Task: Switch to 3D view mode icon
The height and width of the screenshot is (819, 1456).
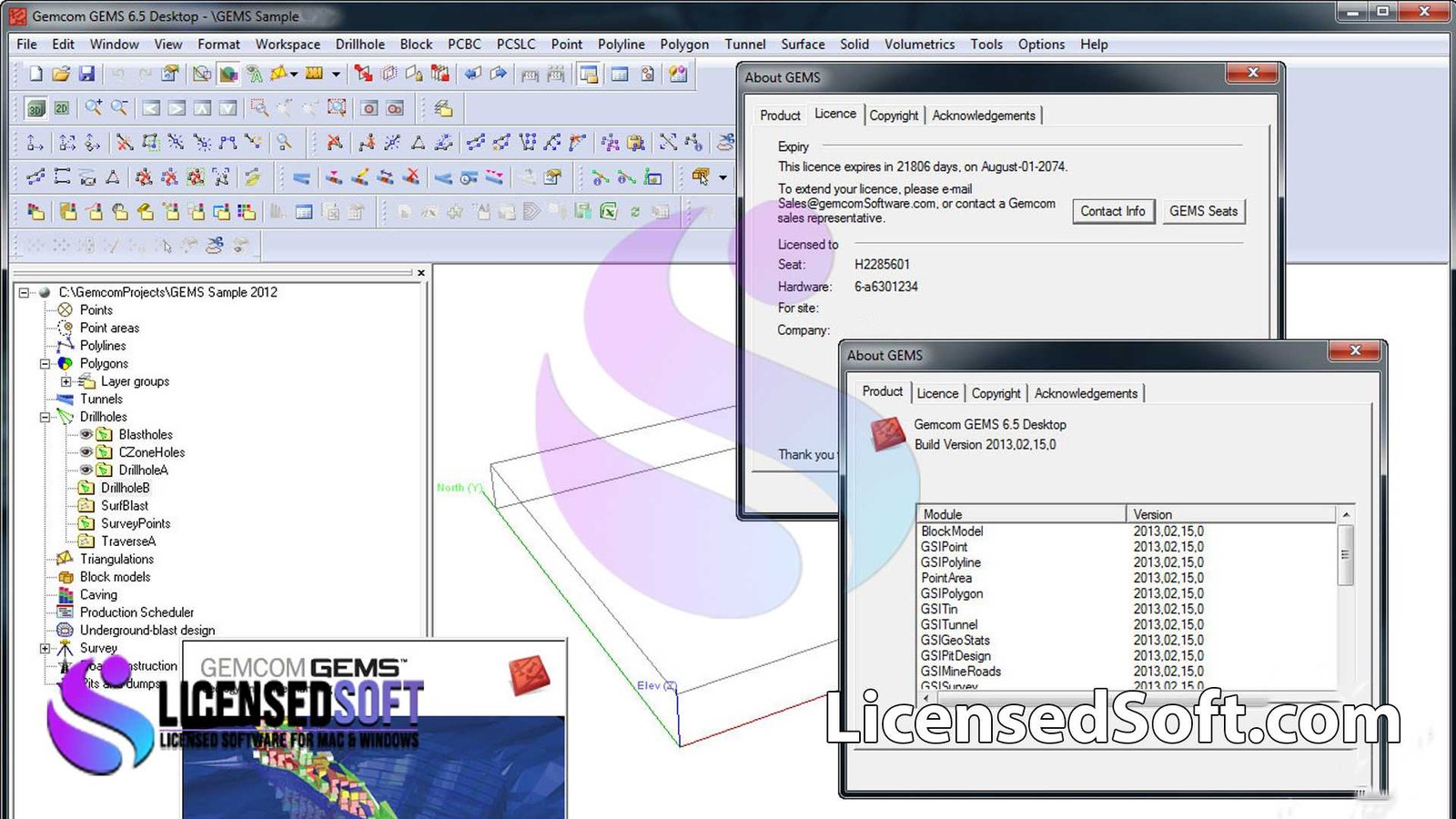Action: (x=35, y=108)
